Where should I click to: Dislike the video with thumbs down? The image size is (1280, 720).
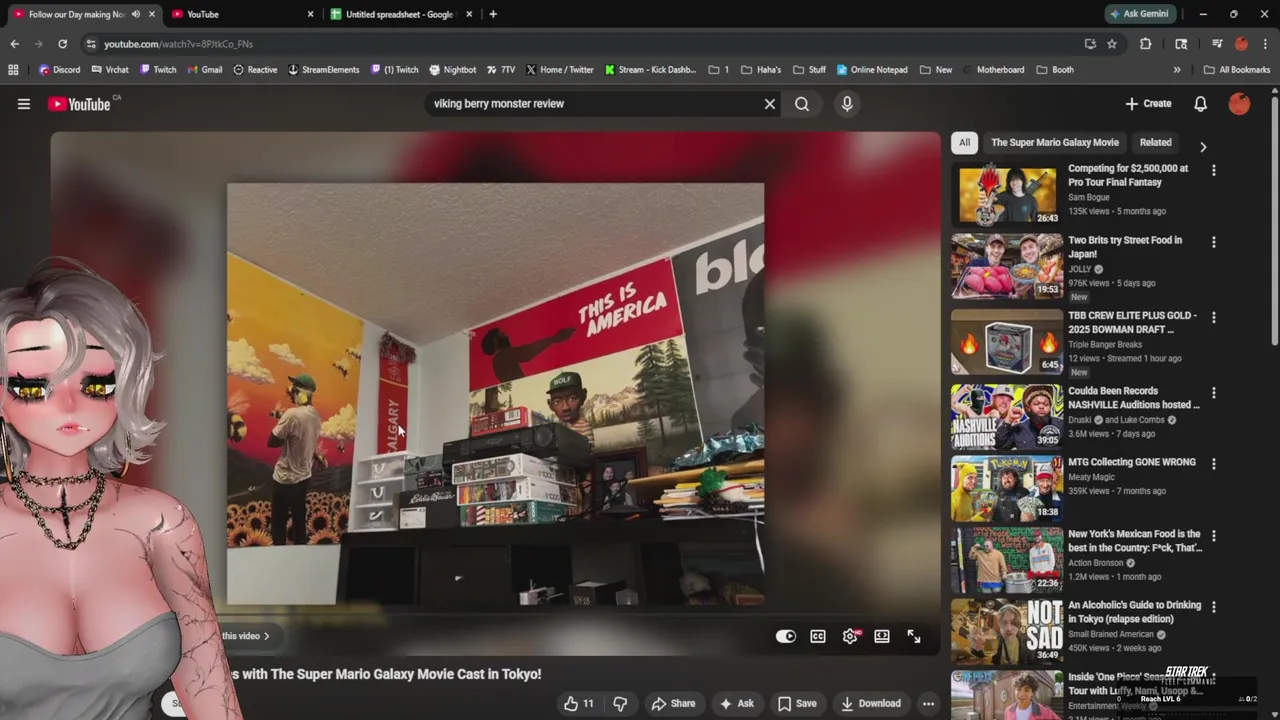coord(620,704)
